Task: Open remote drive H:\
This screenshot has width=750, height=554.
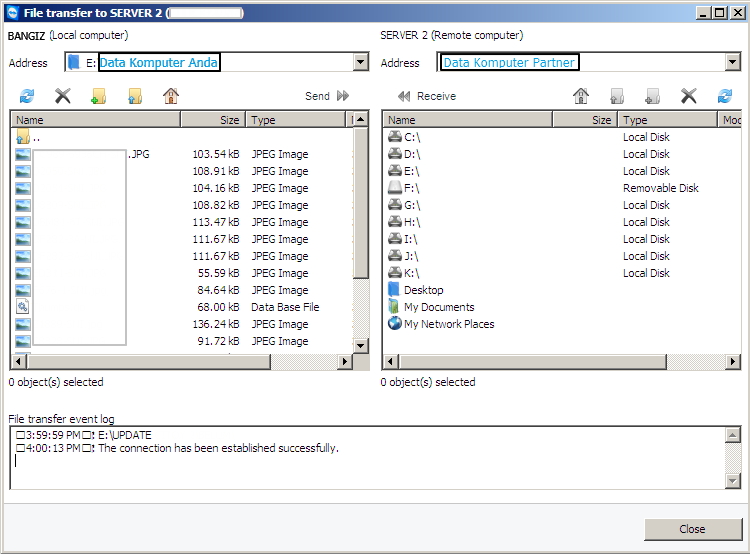Action: [404, 222]
